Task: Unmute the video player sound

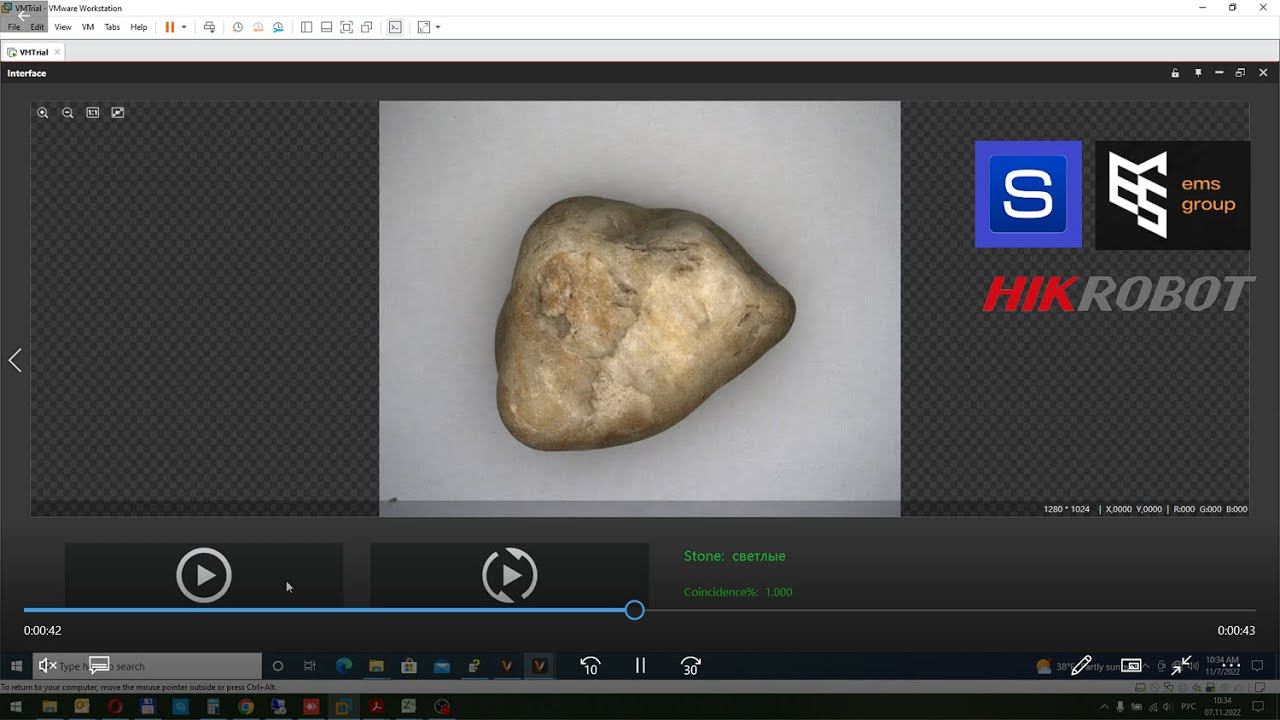Action: 47,666
